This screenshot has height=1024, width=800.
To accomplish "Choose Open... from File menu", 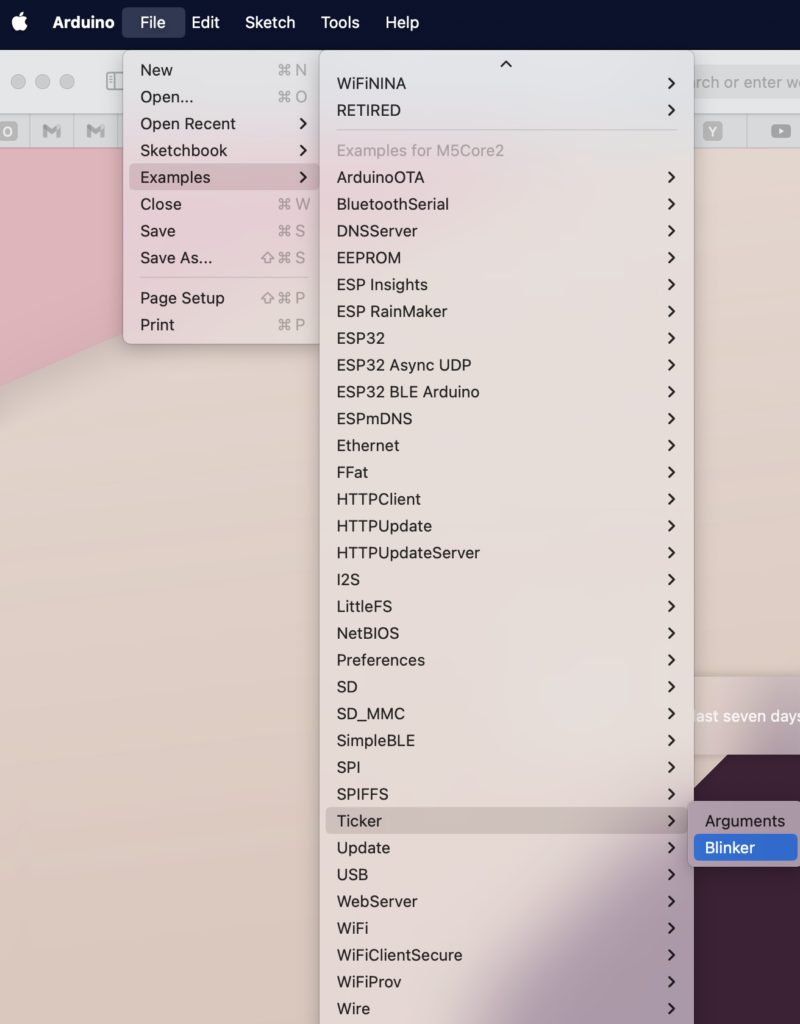I will coord(223,97).
